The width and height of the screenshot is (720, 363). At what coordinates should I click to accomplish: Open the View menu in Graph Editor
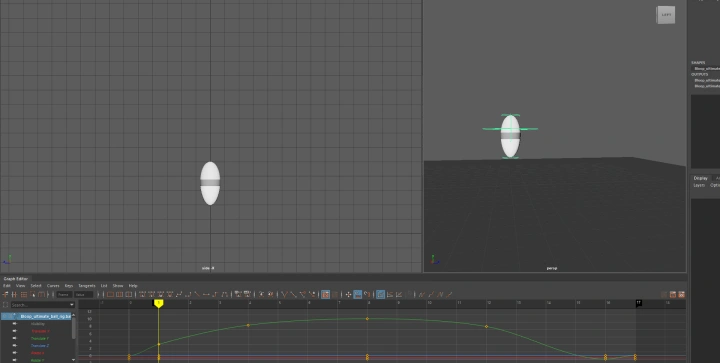tap(21, 286)
